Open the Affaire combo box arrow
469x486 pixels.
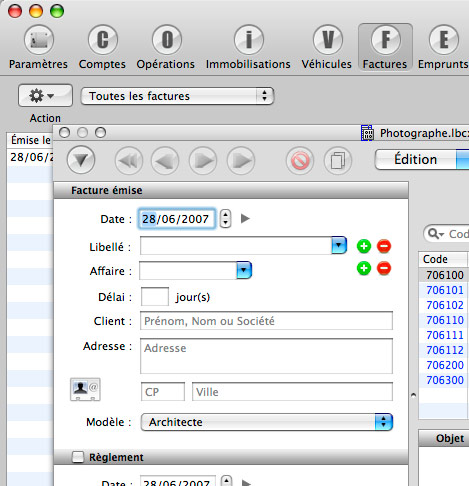pos(244,270)
